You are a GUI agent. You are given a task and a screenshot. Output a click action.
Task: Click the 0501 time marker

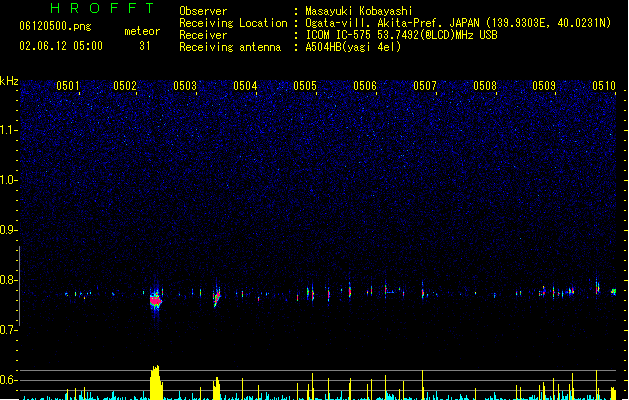67,86
